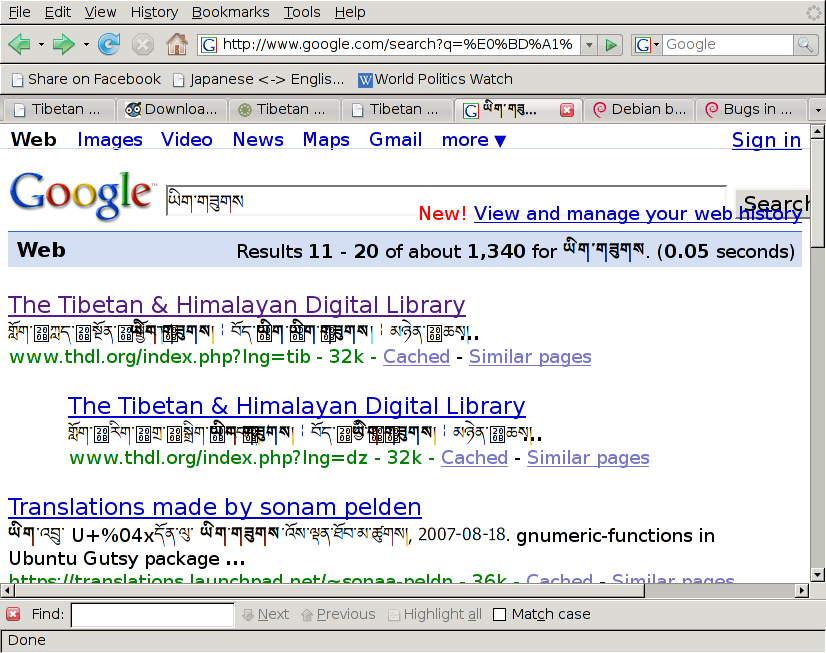Screen dimensions: 826x653
Task: Click the Highlight all button
Action: coord(435,615)
